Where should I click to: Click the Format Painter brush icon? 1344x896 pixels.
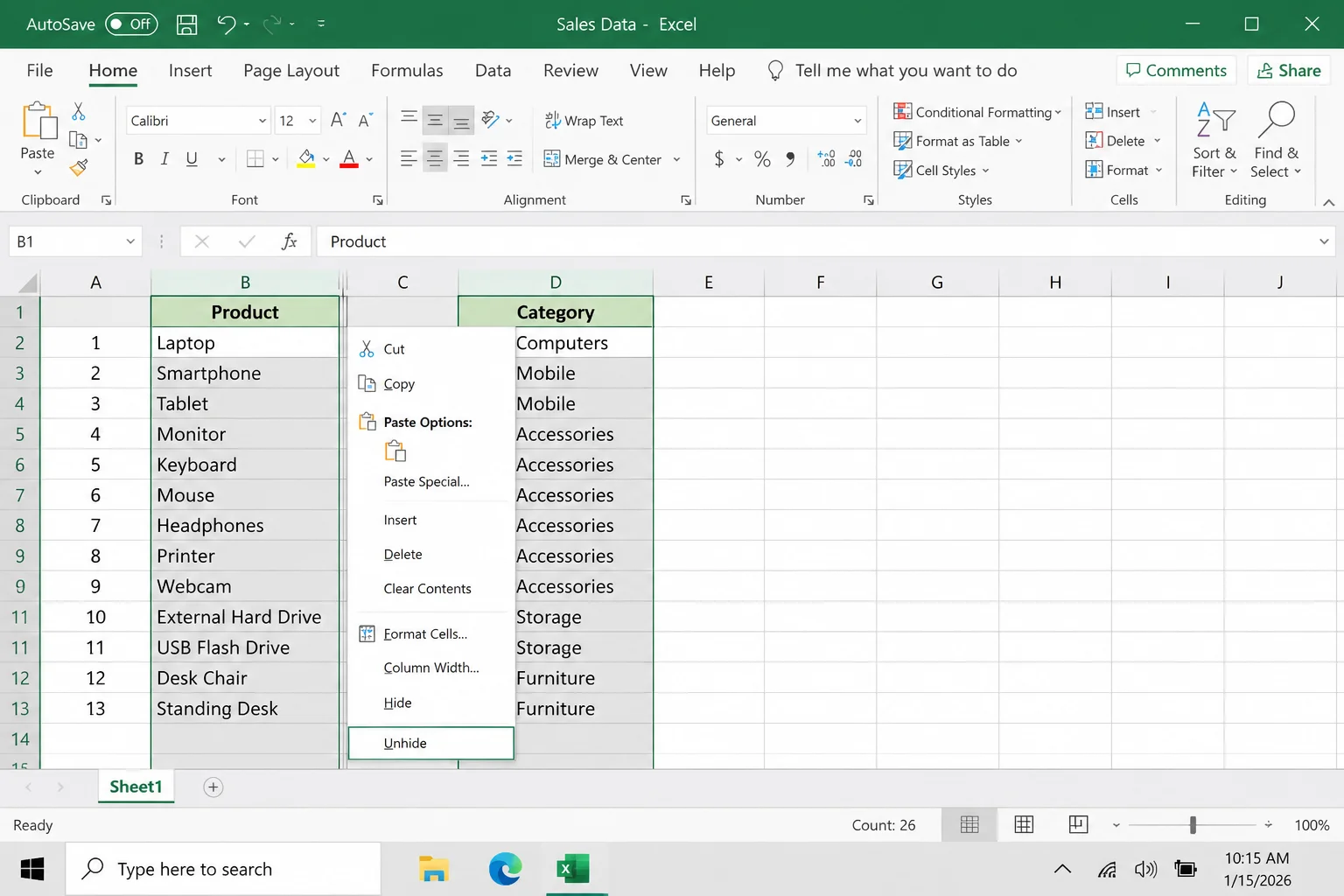coord(79,167)
